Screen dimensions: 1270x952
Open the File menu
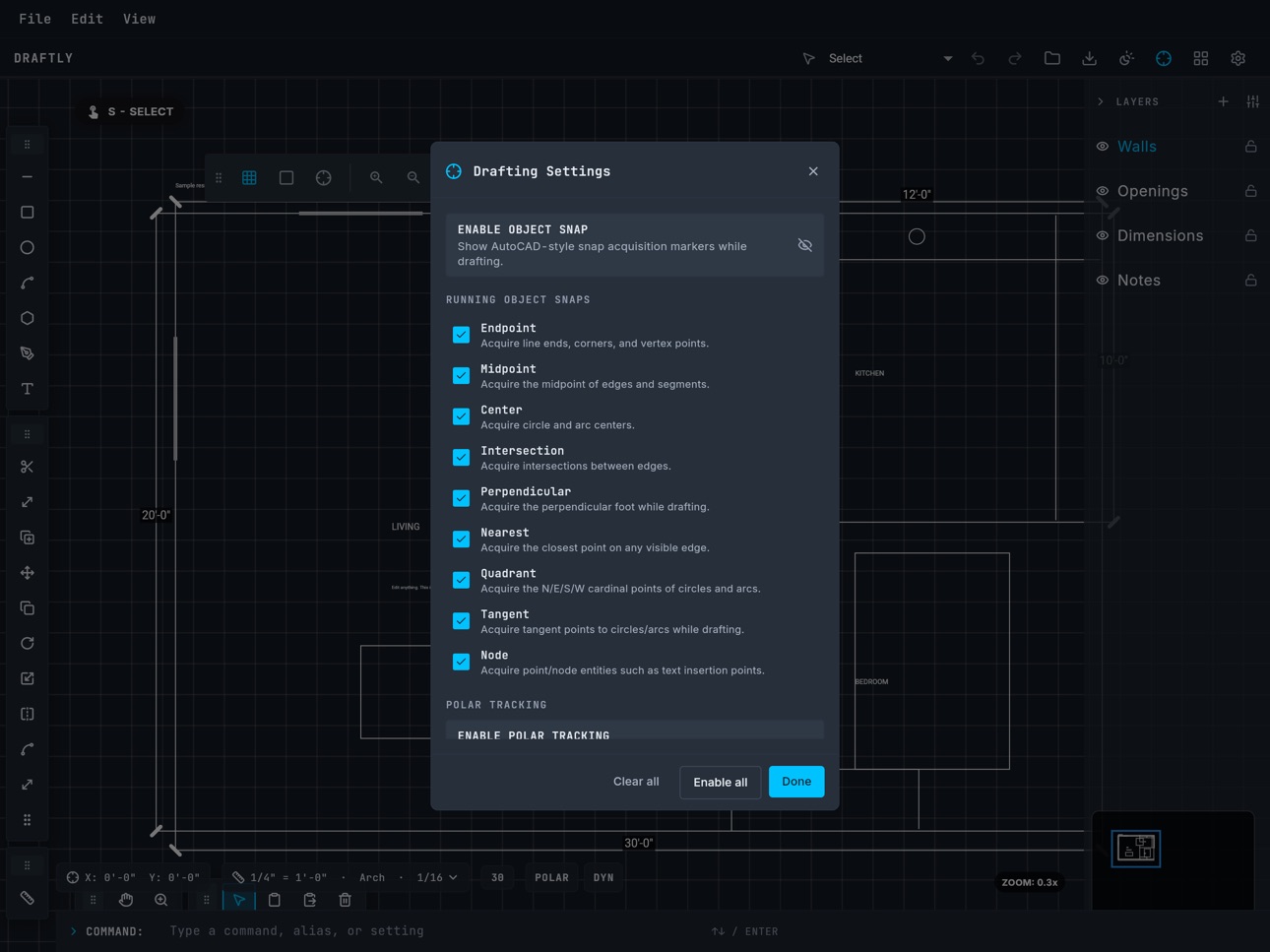[35, 19]
